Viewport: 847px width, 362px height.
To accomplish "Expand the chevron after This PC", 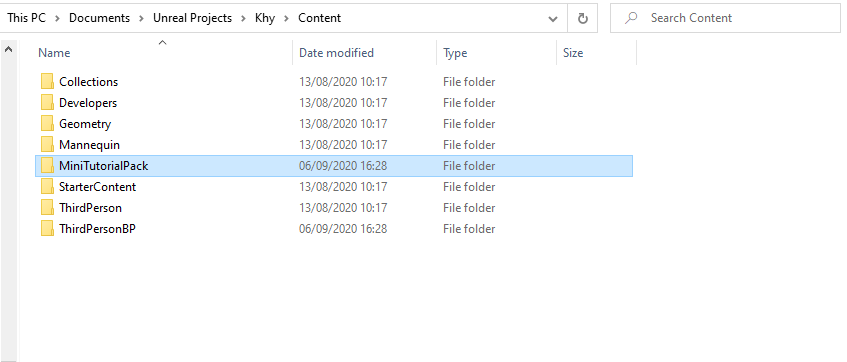I will [x=57, y=18].
